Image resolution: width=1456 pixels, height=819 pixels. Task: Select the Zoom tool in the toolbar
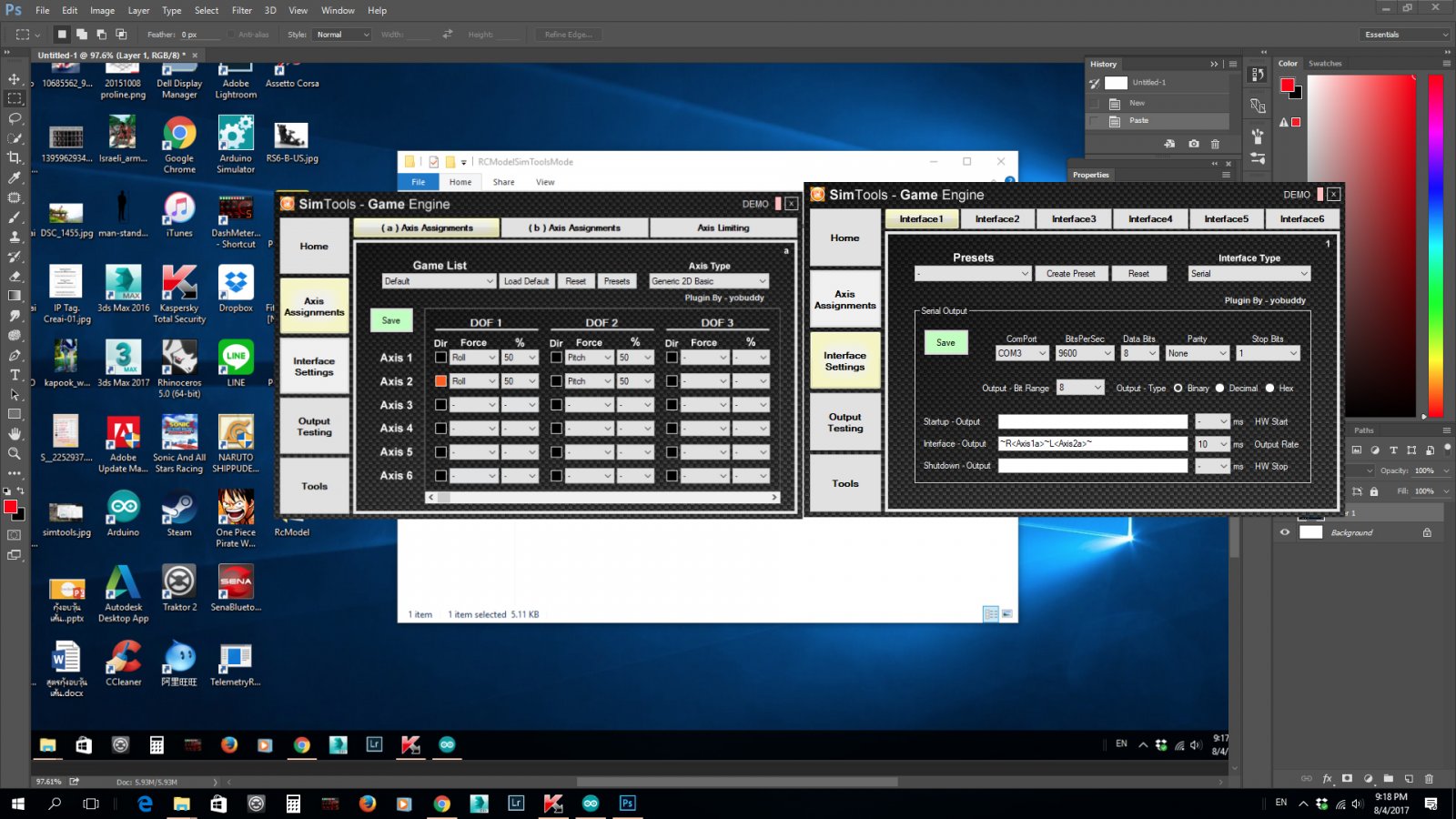(x=15, y=453)
